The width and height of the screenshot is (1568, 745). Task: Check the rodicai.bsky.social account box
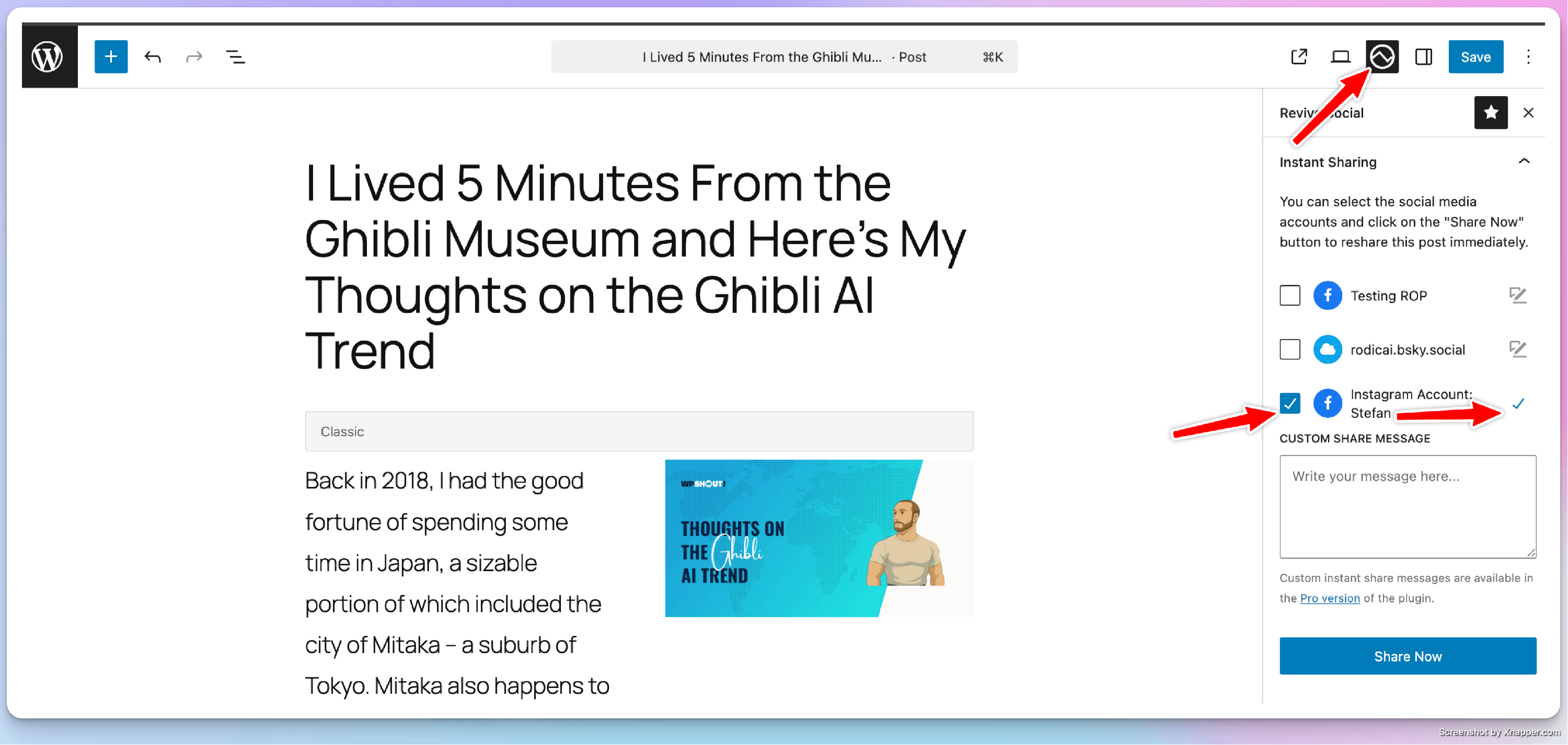coord(1289,350)
